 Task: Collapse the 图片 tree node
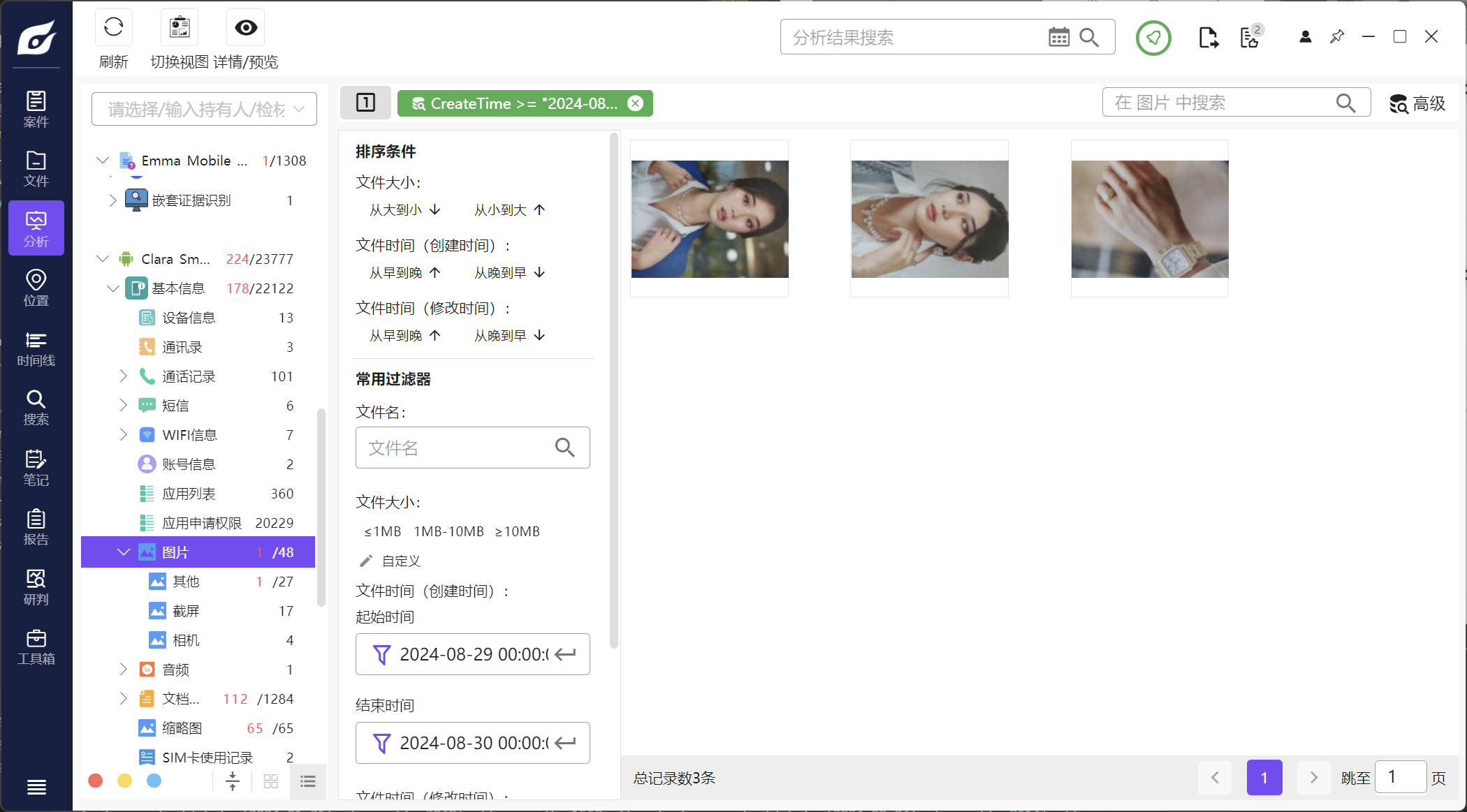coord(124,552)
